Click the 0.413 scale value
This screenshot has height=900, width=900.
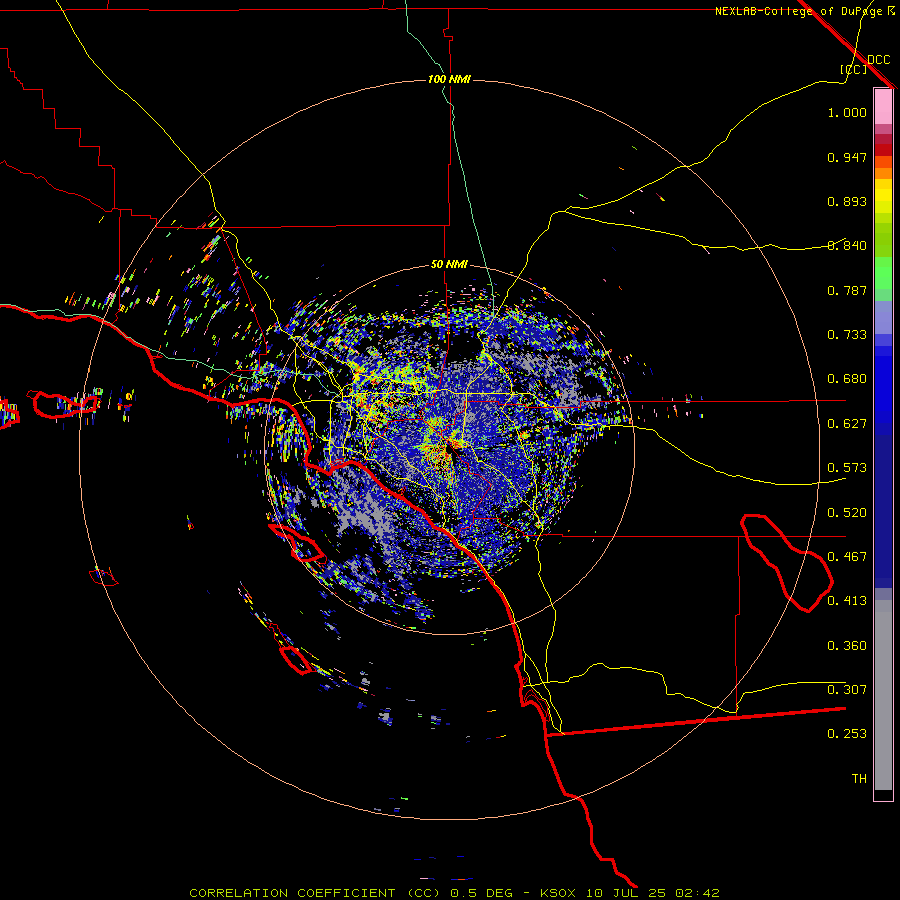(847, 601)
